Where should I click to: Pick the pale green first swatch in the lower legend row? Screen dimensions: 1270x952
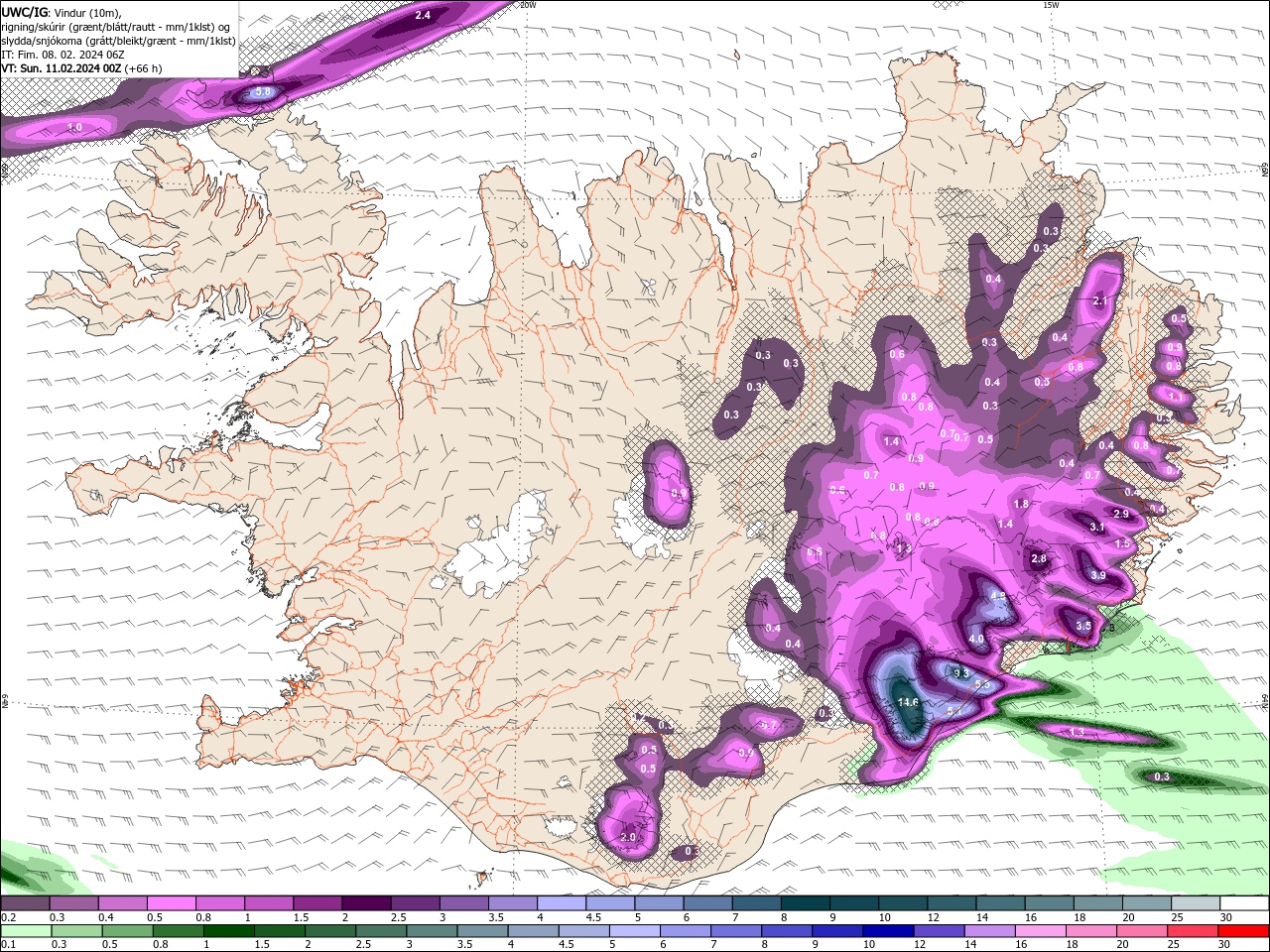tap(25, 930)
